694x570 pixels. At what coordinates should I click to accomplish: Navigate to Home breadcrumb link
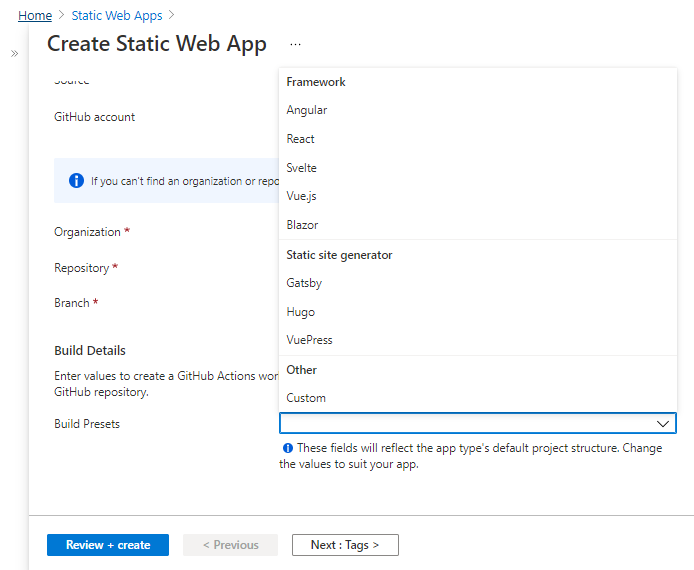pos(35,16)
